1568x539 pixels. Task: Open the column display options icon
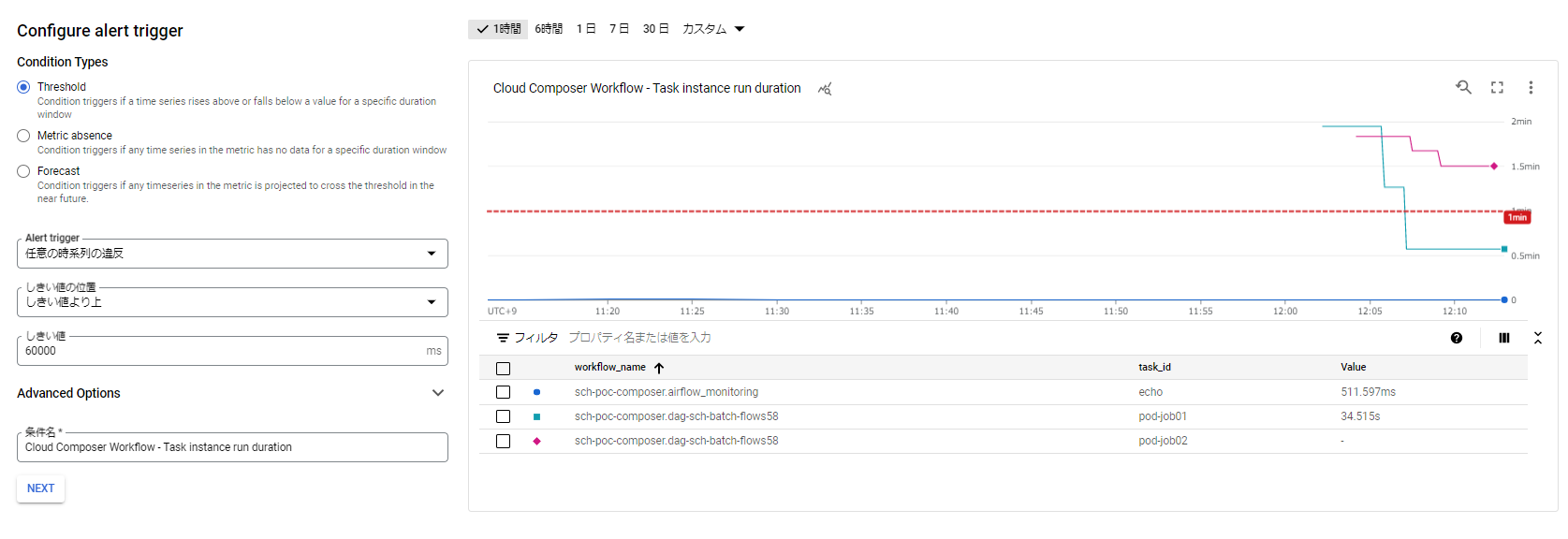tap(1503, 338)
